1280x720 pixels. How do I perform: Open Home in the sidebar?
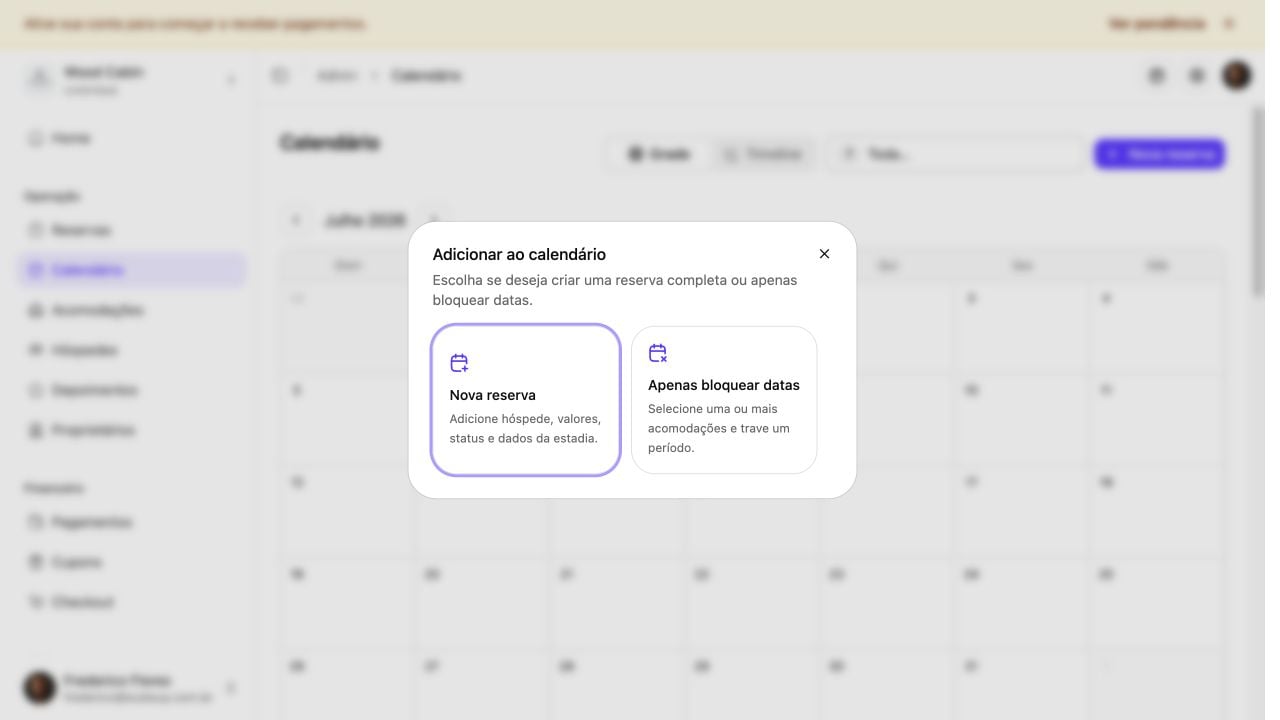132,138
